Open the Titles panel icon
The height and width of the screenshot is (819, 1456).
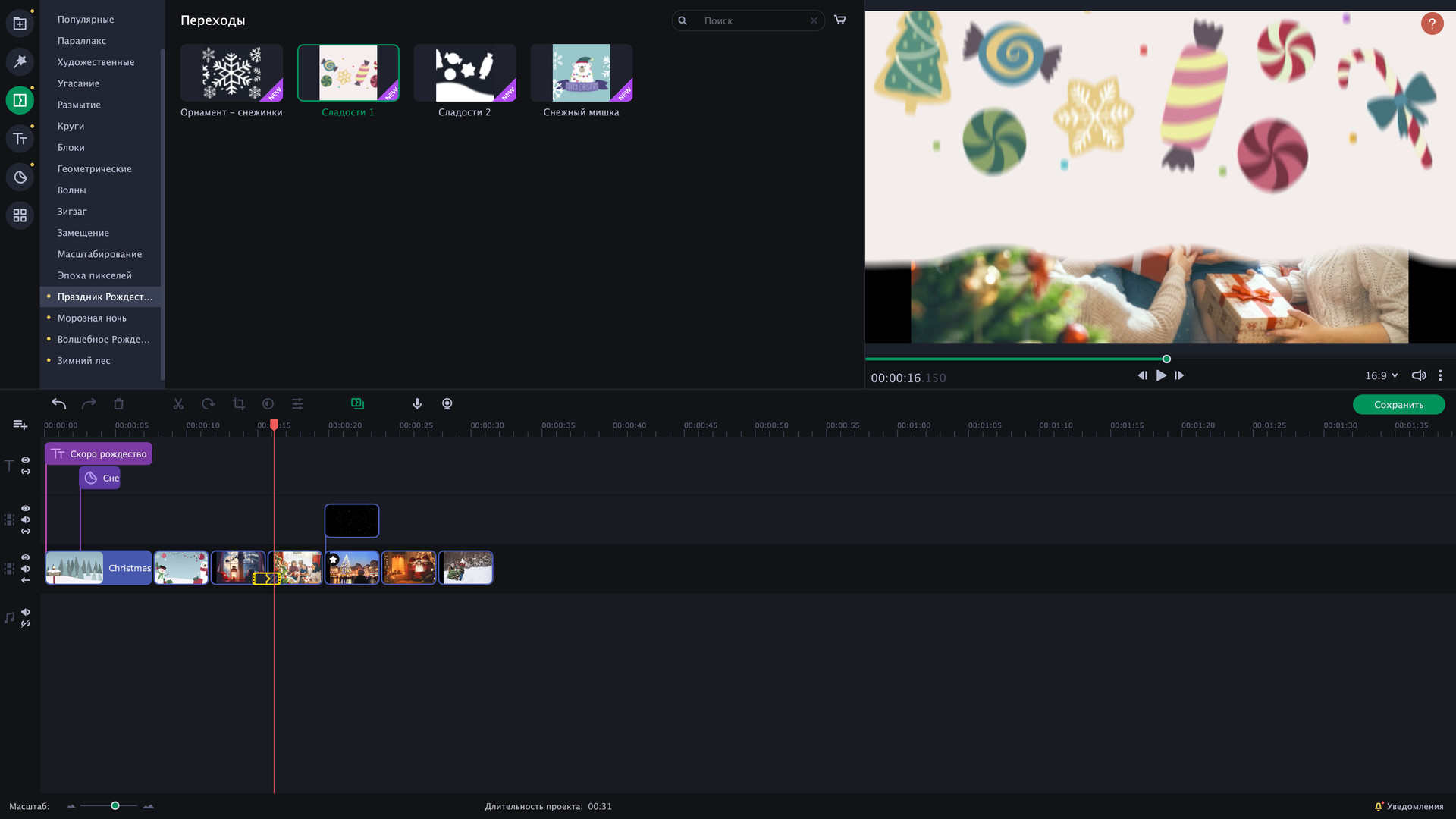[20, 139]
